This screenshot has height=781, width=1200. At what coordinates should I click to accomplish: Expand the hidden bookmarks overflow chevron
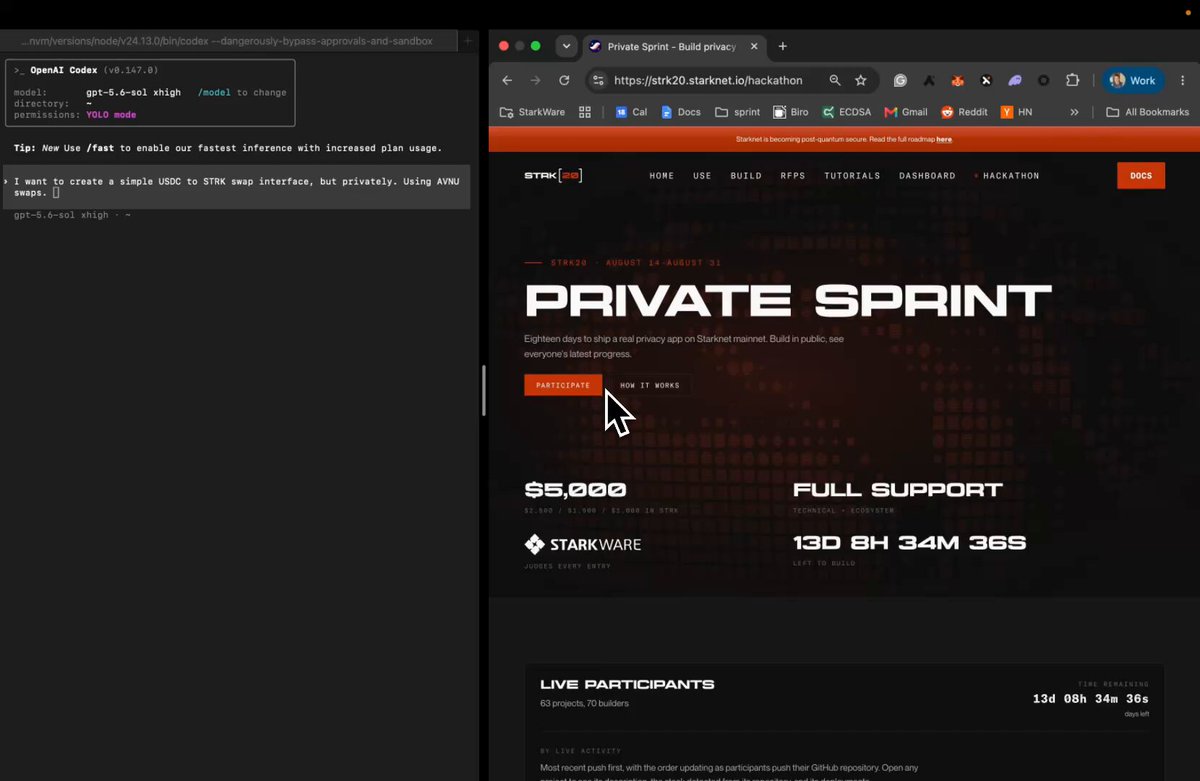(1074, 112)
